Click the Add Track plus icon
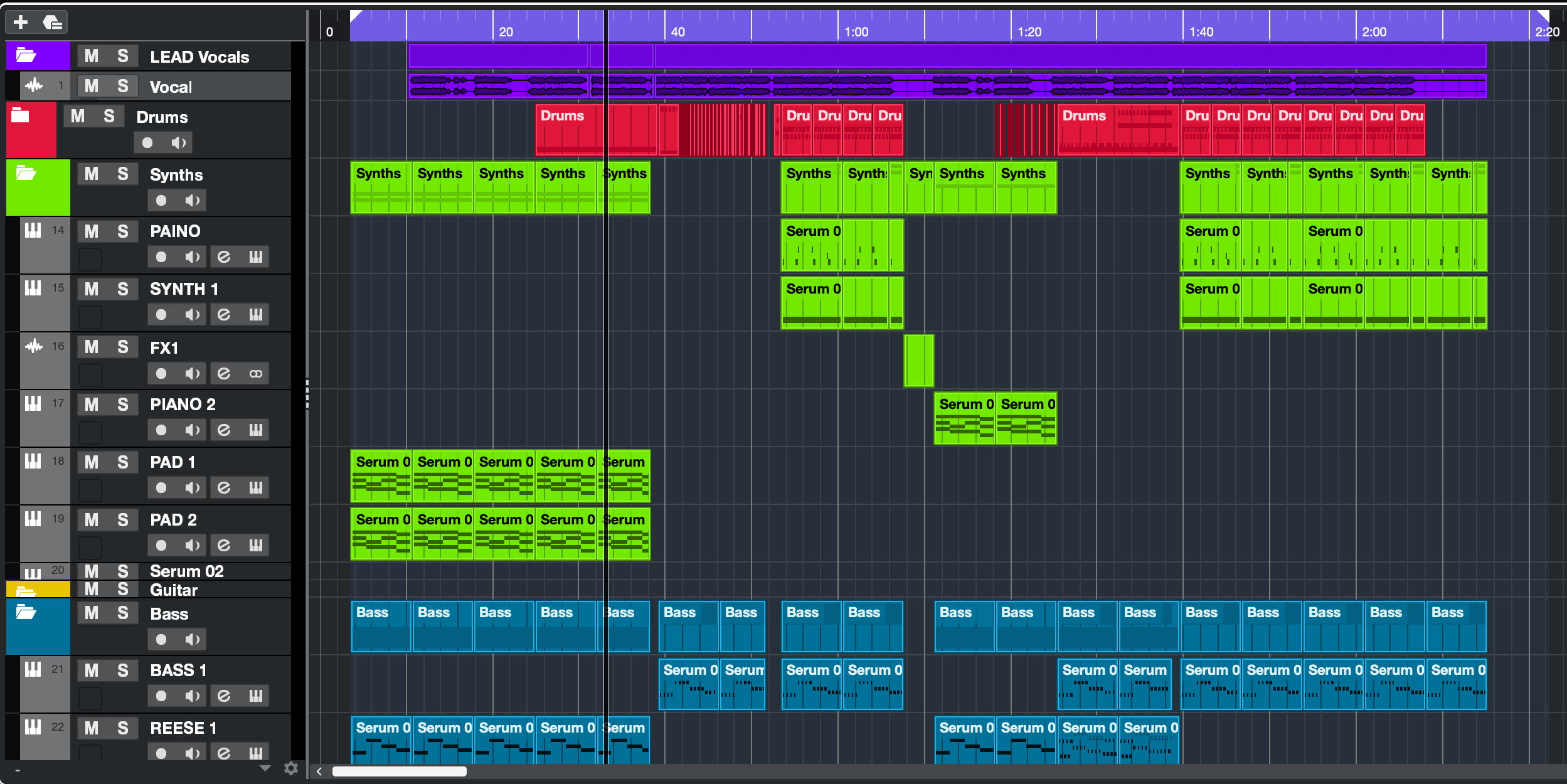Screen dimensions: 1567x784 21,23
